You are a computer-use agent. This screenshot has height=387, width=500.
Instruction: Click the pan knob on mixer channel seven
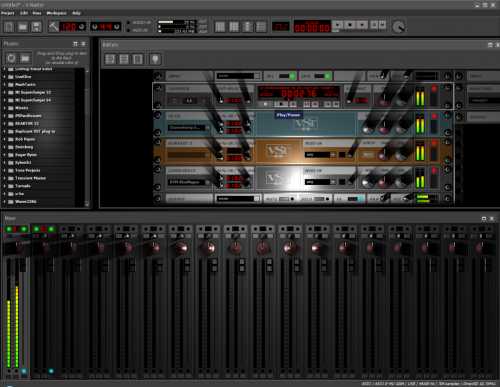(182, 248)
